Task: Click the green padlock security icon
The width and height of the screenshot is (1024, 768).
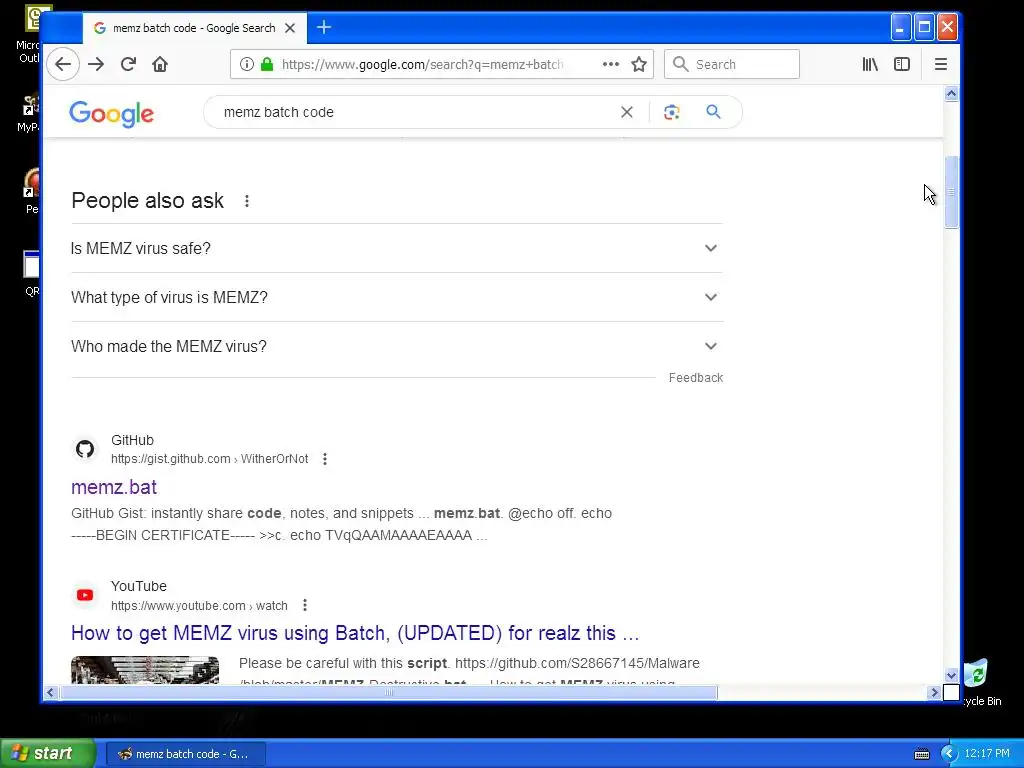Action: click(266, 64)
